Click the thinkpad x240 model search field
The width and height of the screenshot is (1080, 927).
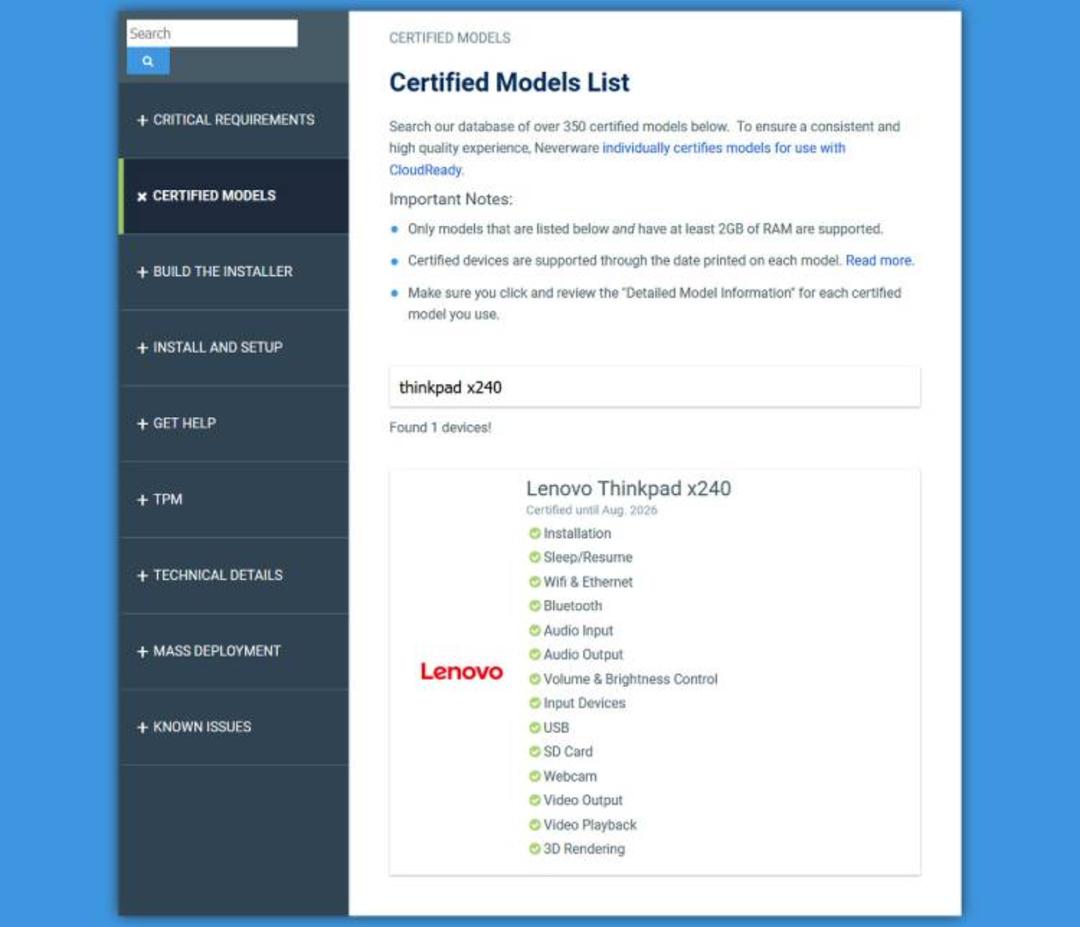click(x=654, y=387)
